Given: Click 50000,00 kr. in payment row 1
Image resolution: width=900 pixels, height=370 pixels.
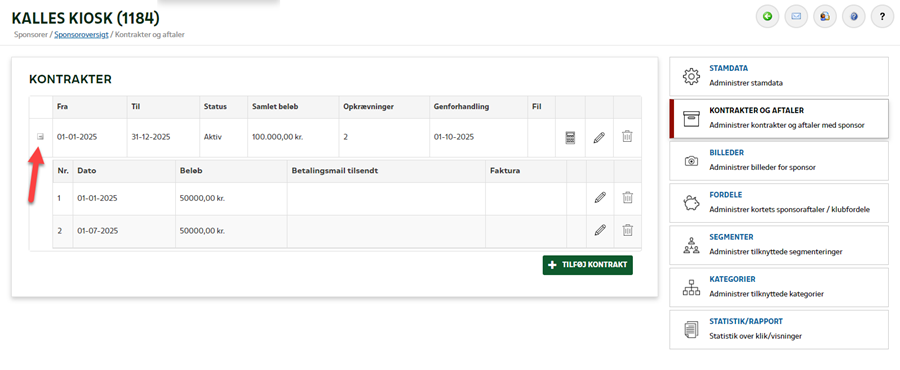Looking at the screenshot, I should coord(203,198).
